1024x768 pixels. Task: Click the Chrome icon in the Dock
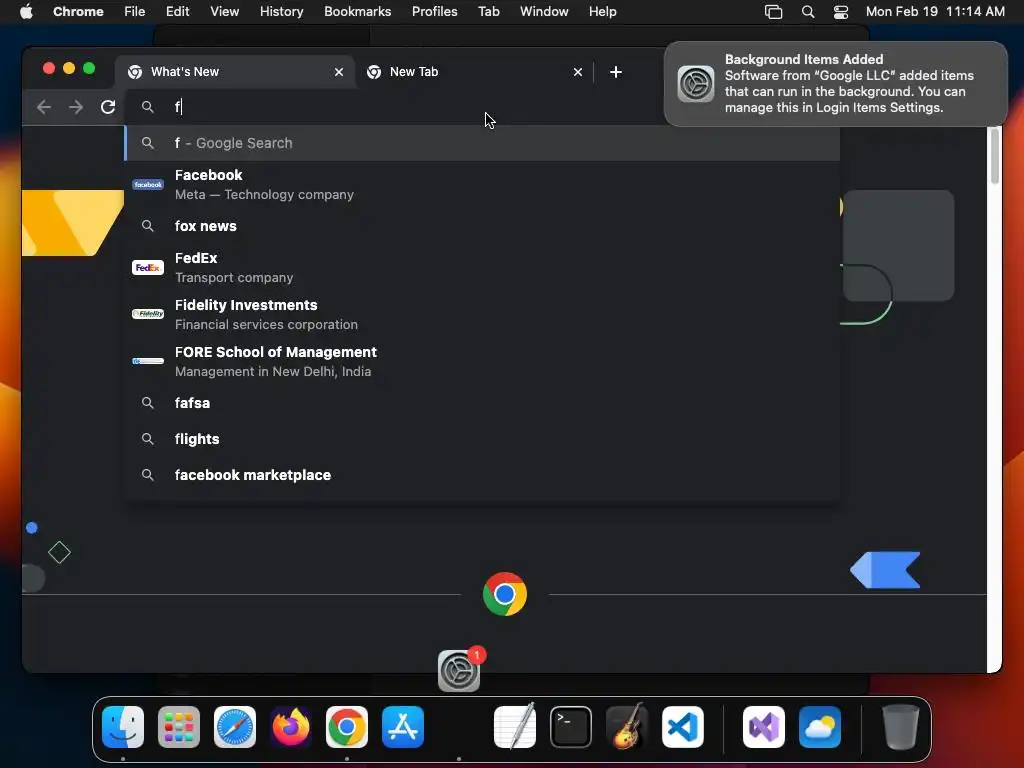[347, 727]
